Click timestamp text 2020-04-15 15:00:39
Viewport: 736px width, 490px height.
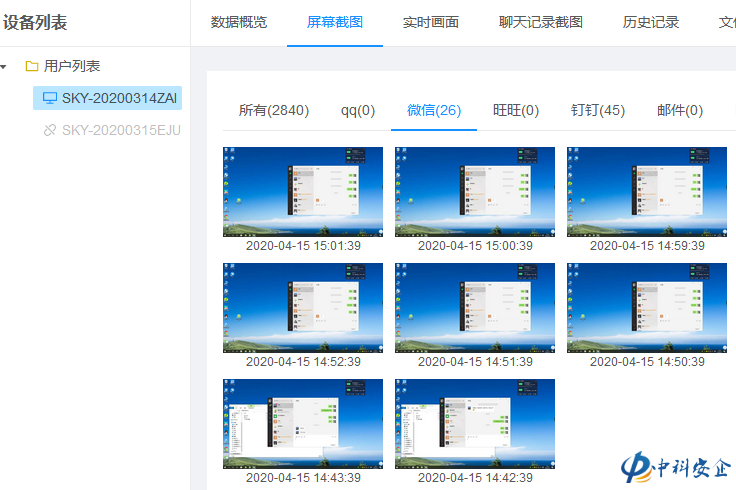pos(475,245)
